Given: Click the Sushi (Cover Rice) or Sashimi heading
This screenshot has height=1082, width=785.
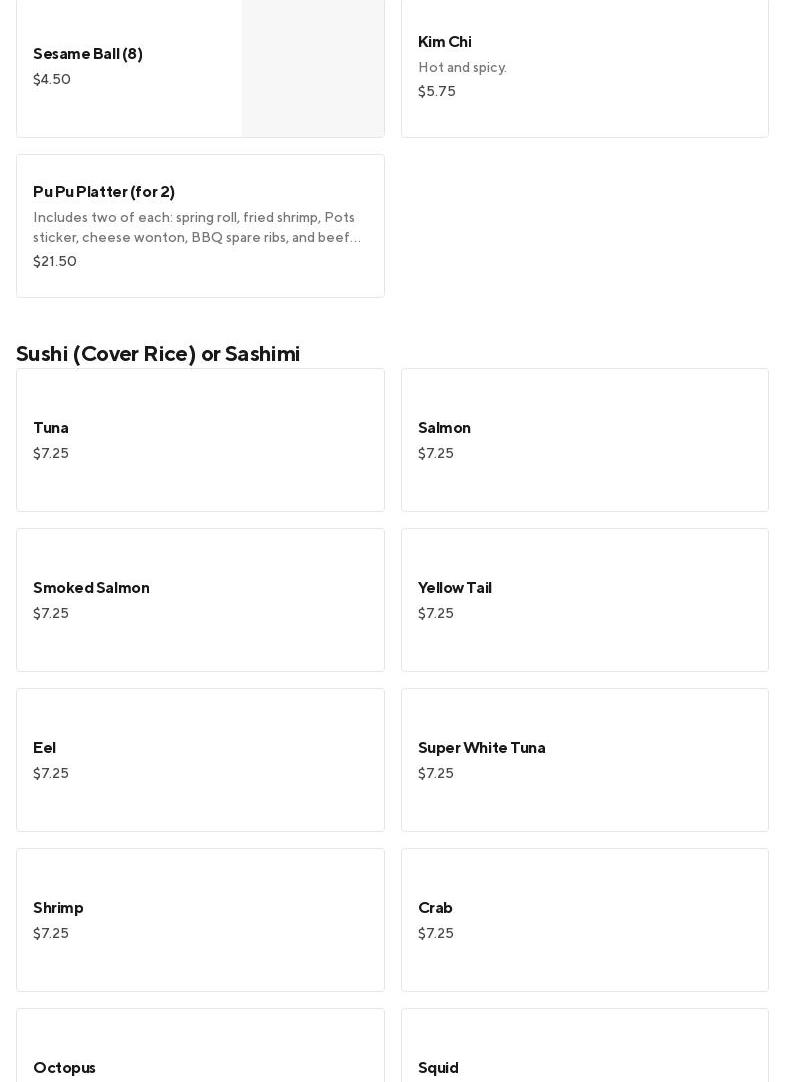Looking at the screenshot, I should [x=158, y=354].
